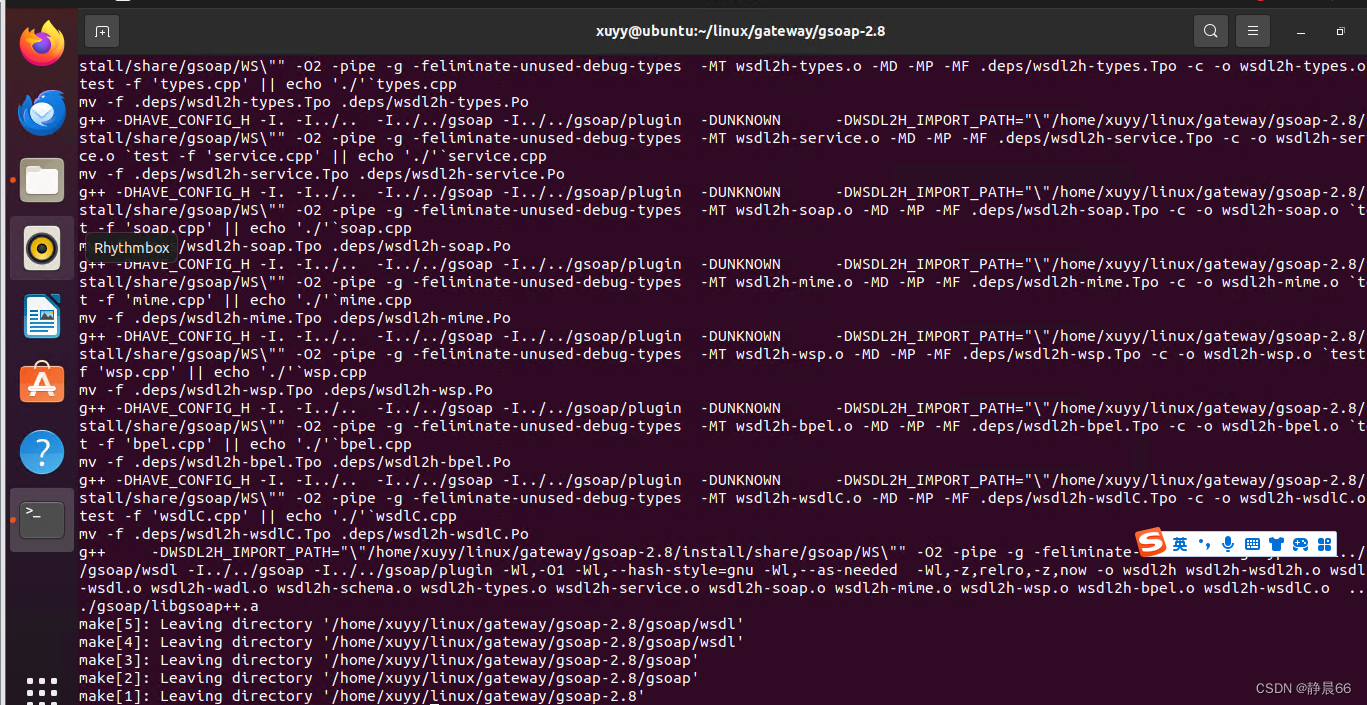The width and height of the screenshot is (1367, 705).
Task: Launch Firefox from the dock
Action: [x=41, y=43]
